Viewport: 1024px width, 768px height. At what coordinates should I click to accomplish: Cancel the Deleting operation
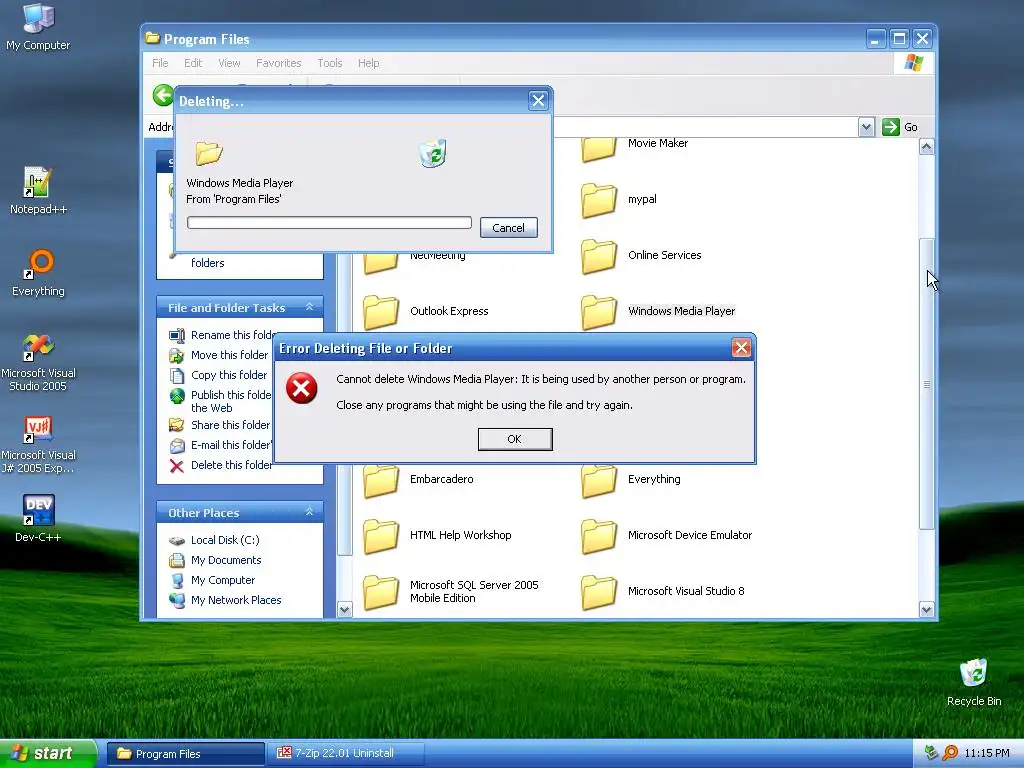[508, 227]
